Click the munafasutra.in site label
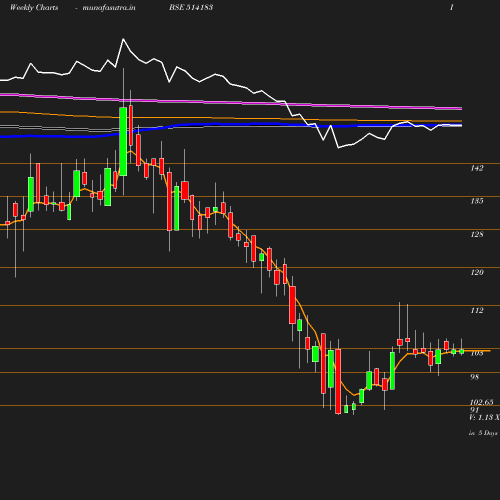This screenshot has height=500, width=500. (x=109, y=7)
